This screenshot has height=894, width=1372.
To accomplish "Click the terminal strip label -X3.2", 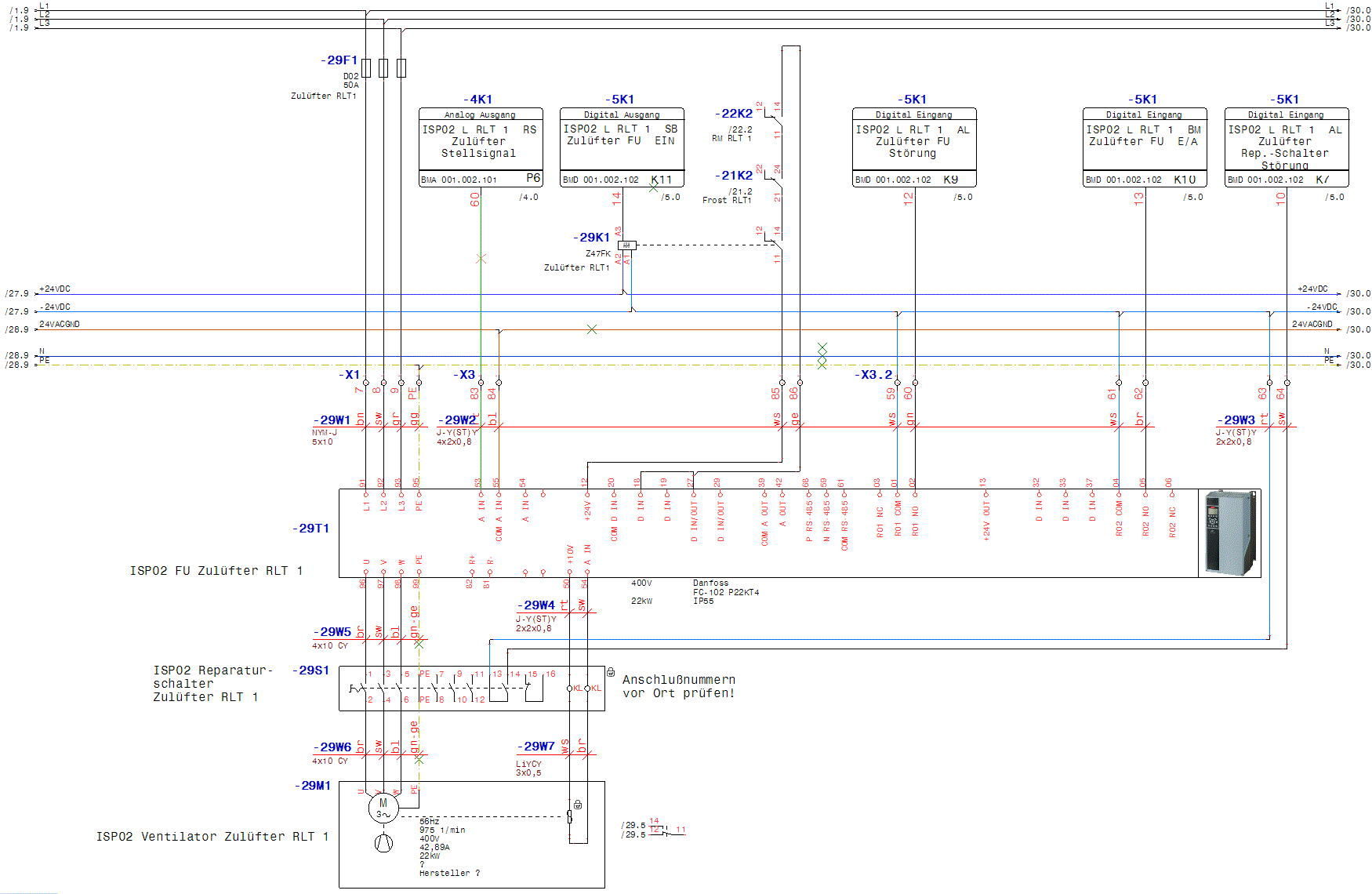I will 873,375.
